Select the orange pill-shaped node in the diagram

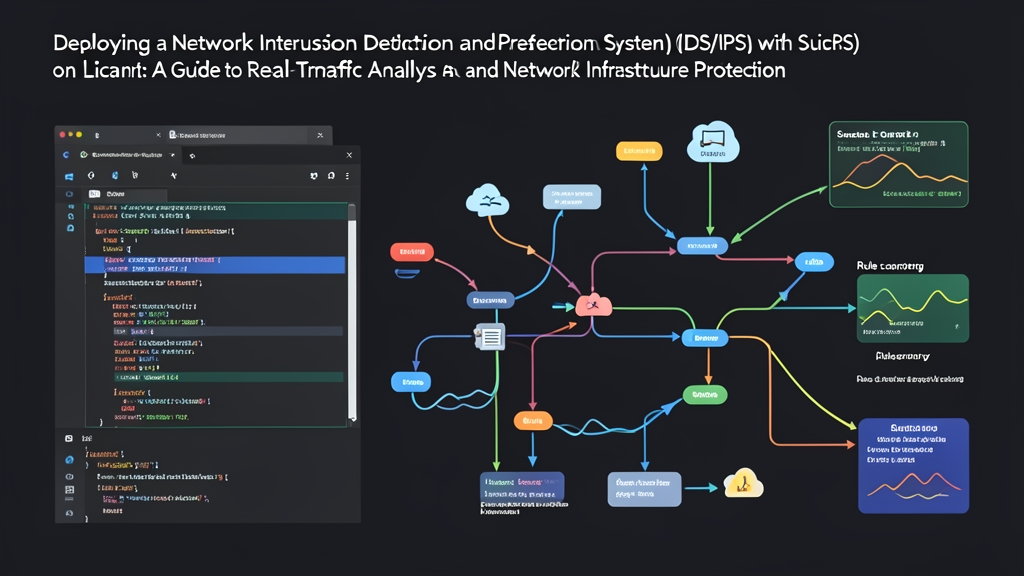pos(533,421)
